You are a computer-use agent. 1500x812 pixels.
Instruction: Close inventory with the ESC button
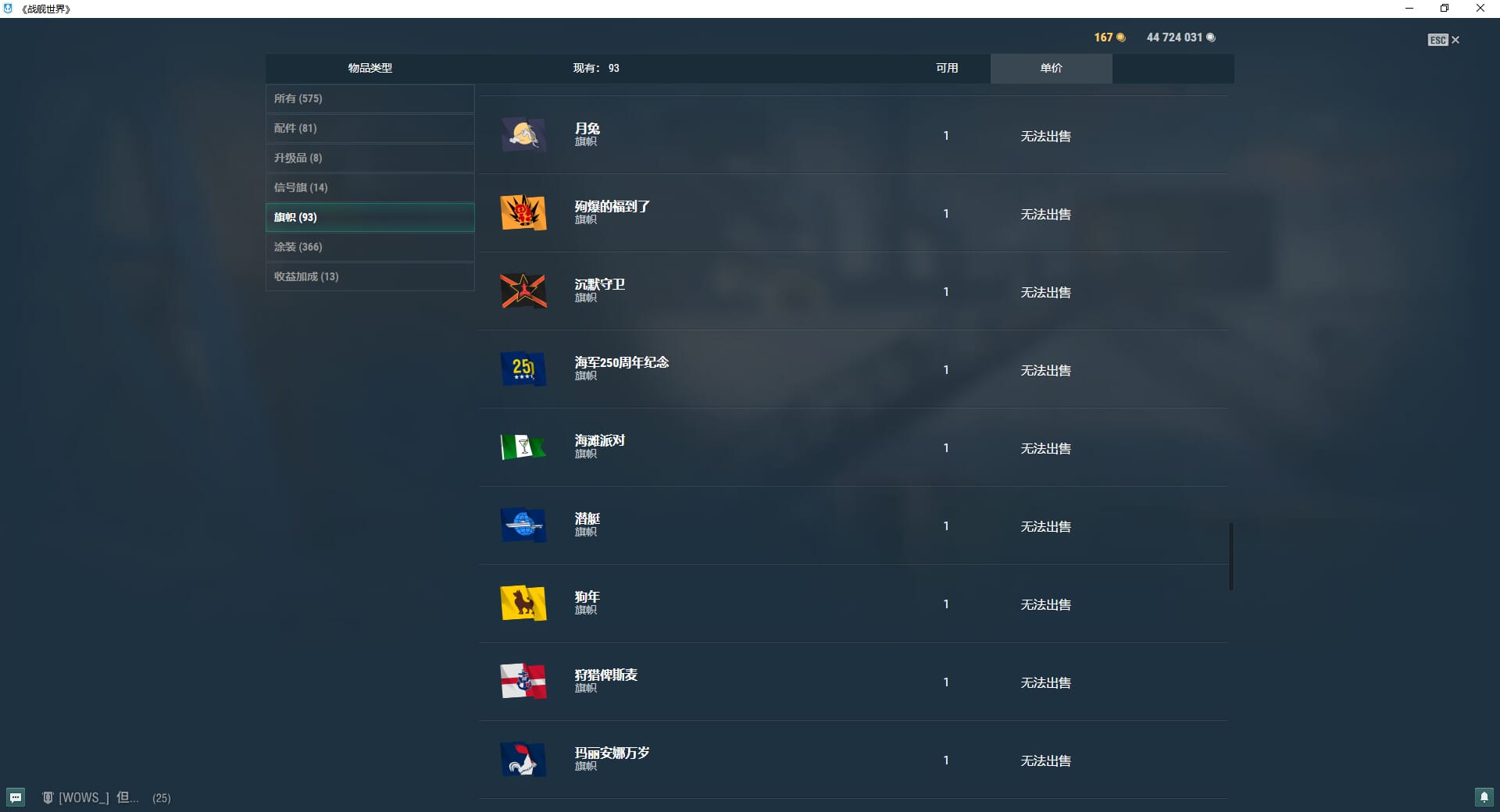(x=1443, y=40)
